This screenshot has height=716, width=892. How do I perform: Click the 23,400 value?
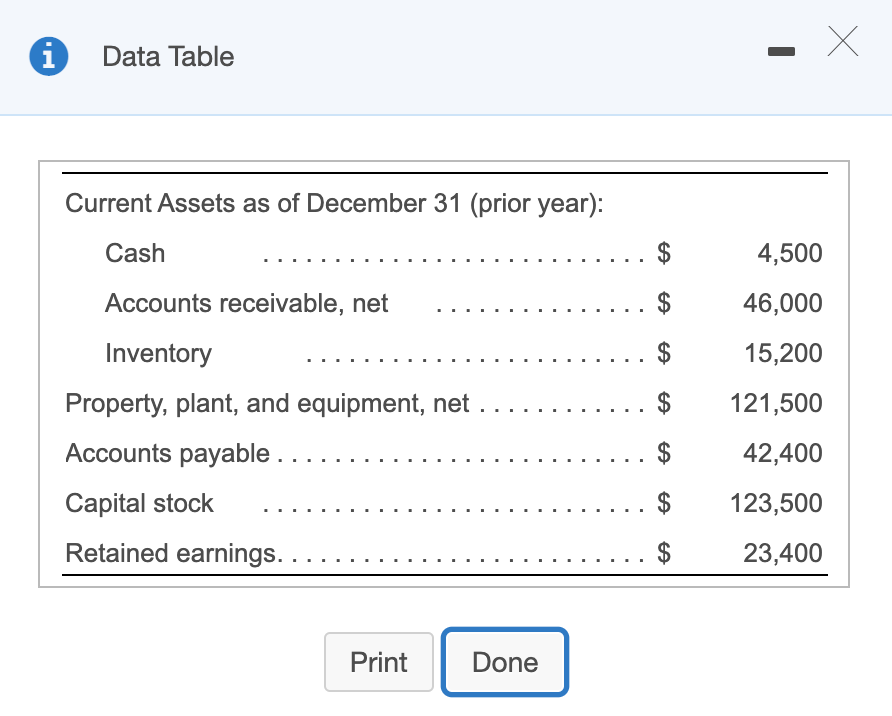[783, 553]
